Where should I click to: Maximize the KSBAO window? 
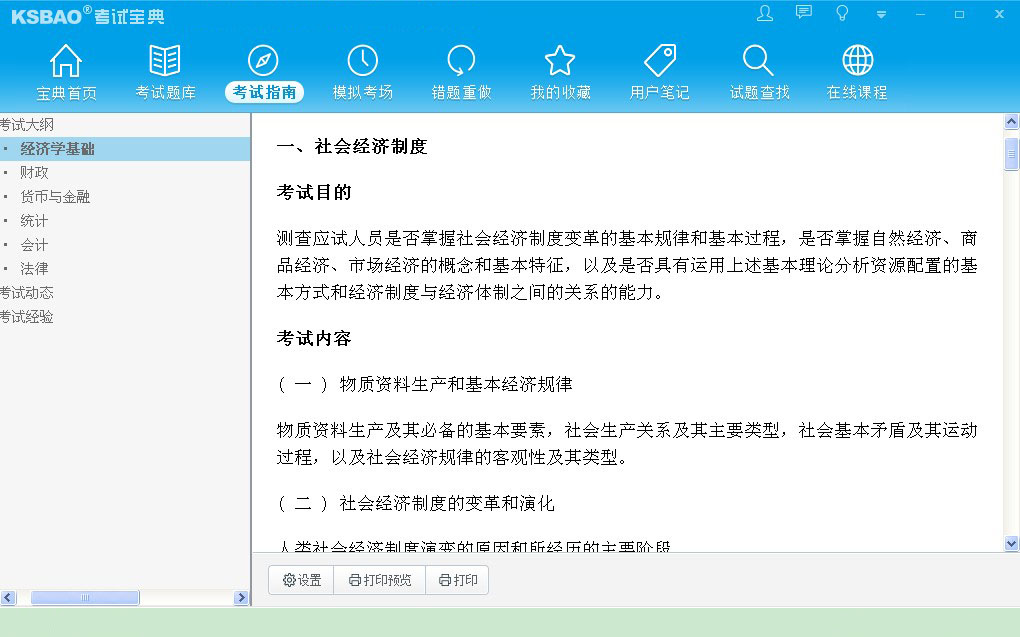960,14
